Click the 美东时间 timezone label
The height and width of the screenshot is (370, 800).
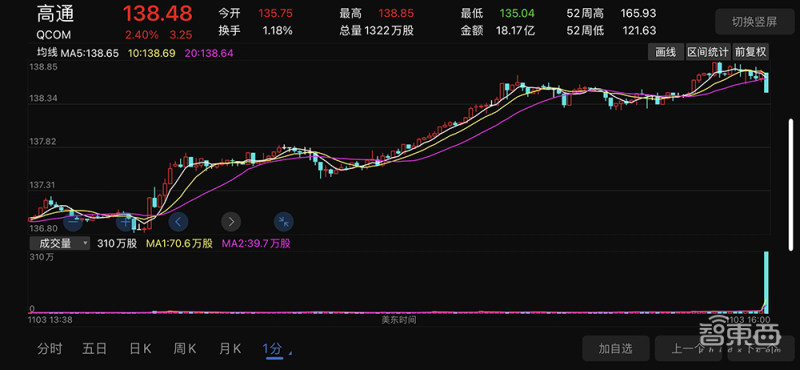coord(399,319)
